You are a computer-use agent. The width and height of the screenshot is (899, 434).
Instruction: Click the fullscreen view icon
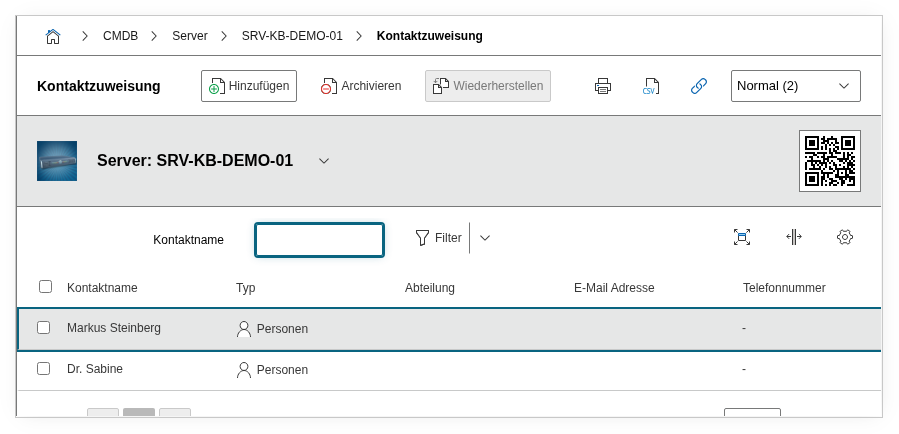pos(741,237)
